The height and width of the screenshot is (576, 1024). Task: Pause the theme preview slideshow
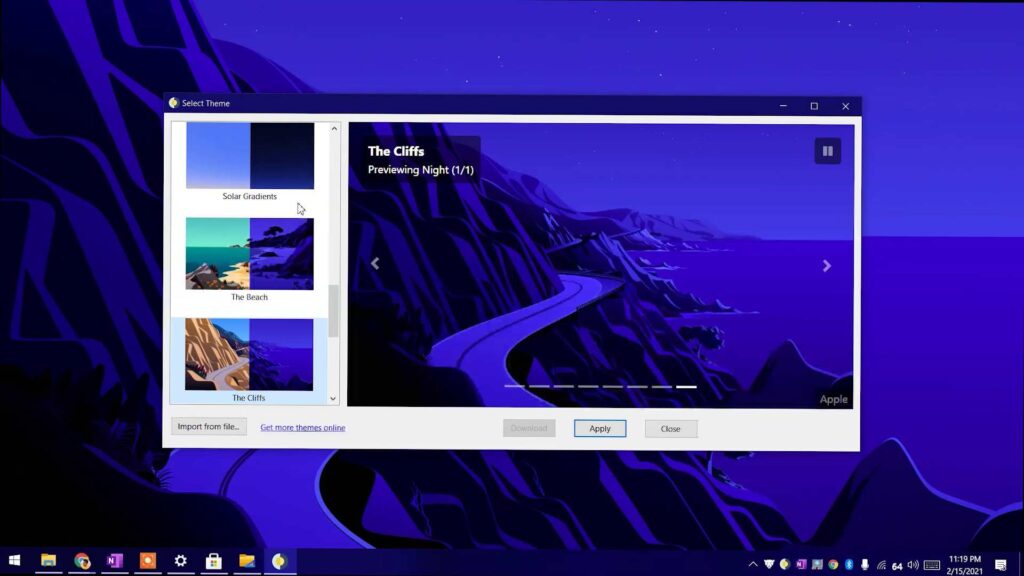(827, 151)
